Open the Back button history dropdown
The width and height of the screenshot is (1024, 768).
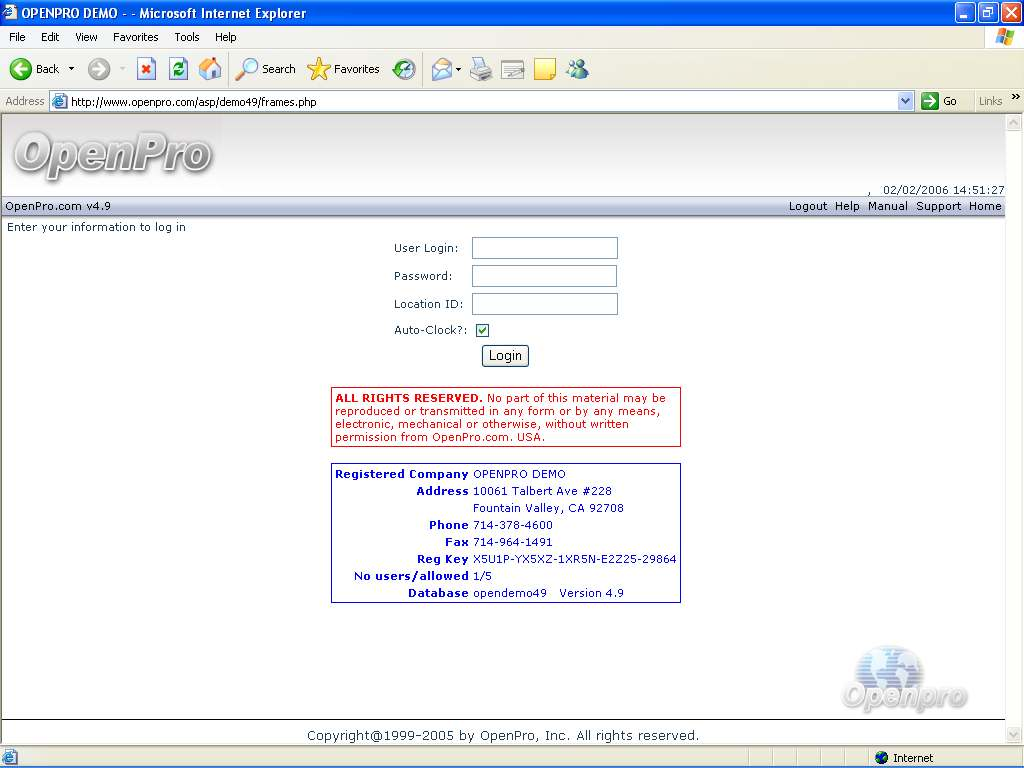point(71,69)
